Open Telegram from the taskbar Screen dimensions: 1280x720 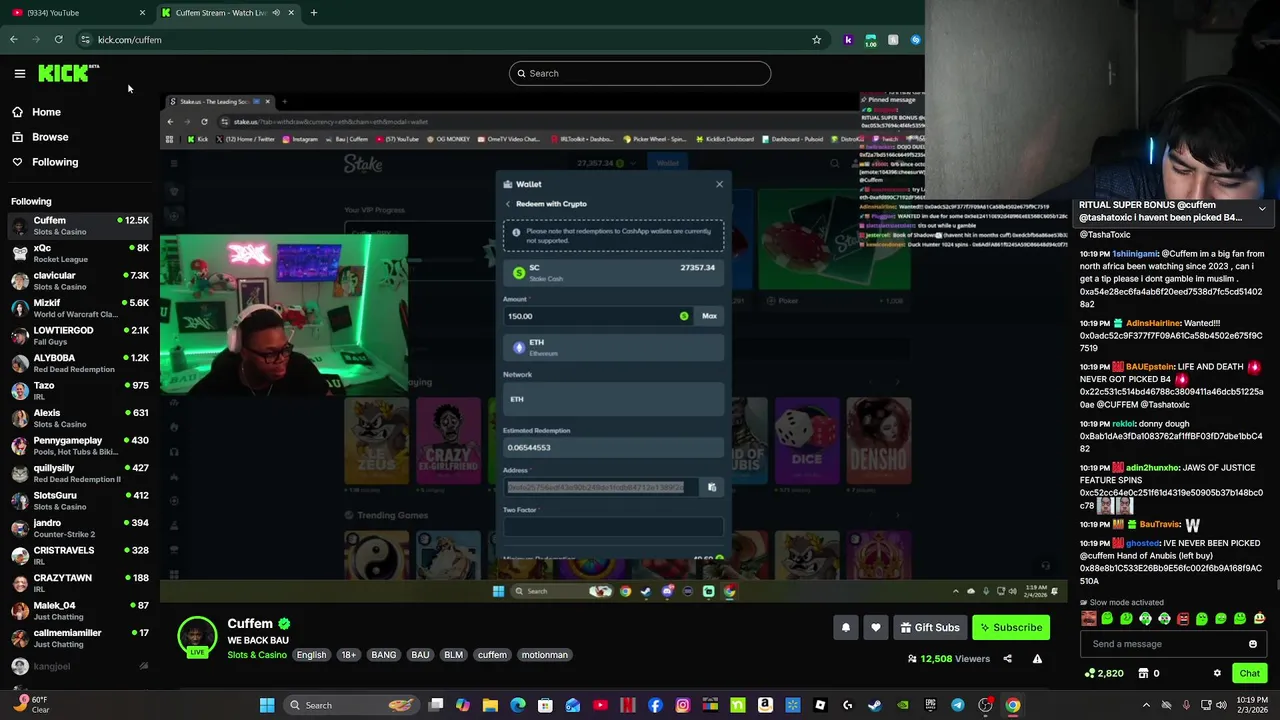click(958, 705)
